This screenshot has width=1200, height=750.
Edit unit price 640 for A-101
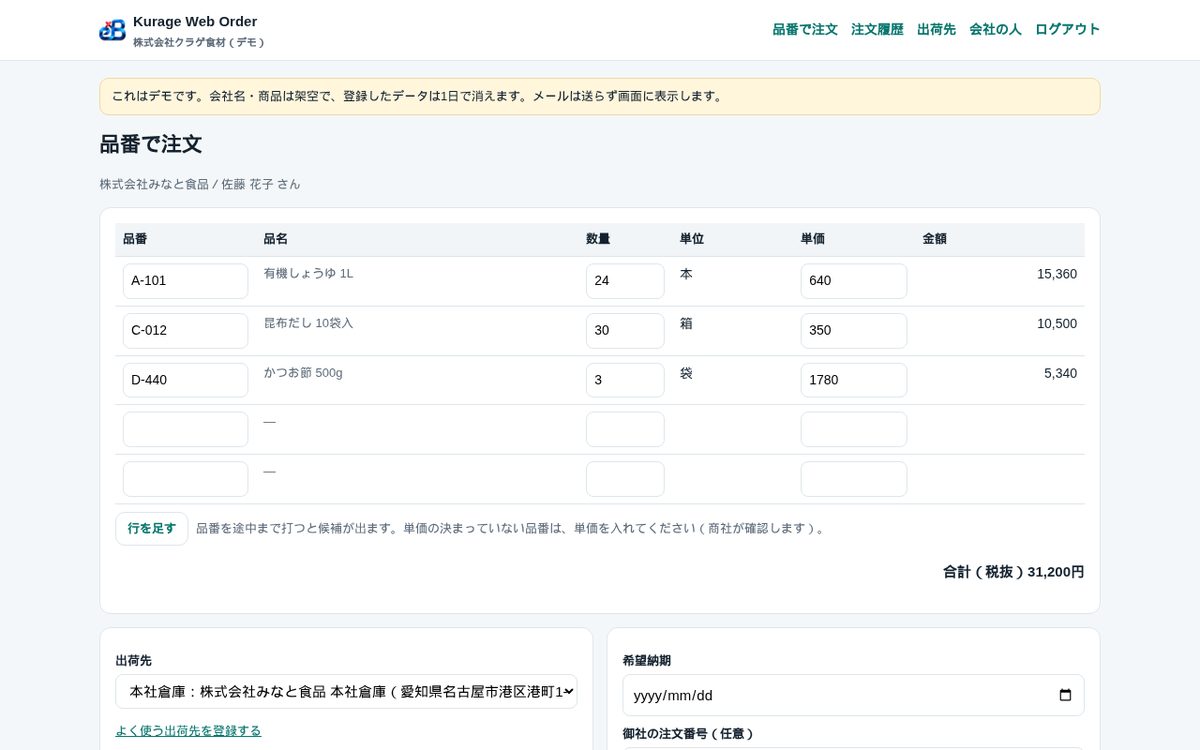click(x=854, y=281)
